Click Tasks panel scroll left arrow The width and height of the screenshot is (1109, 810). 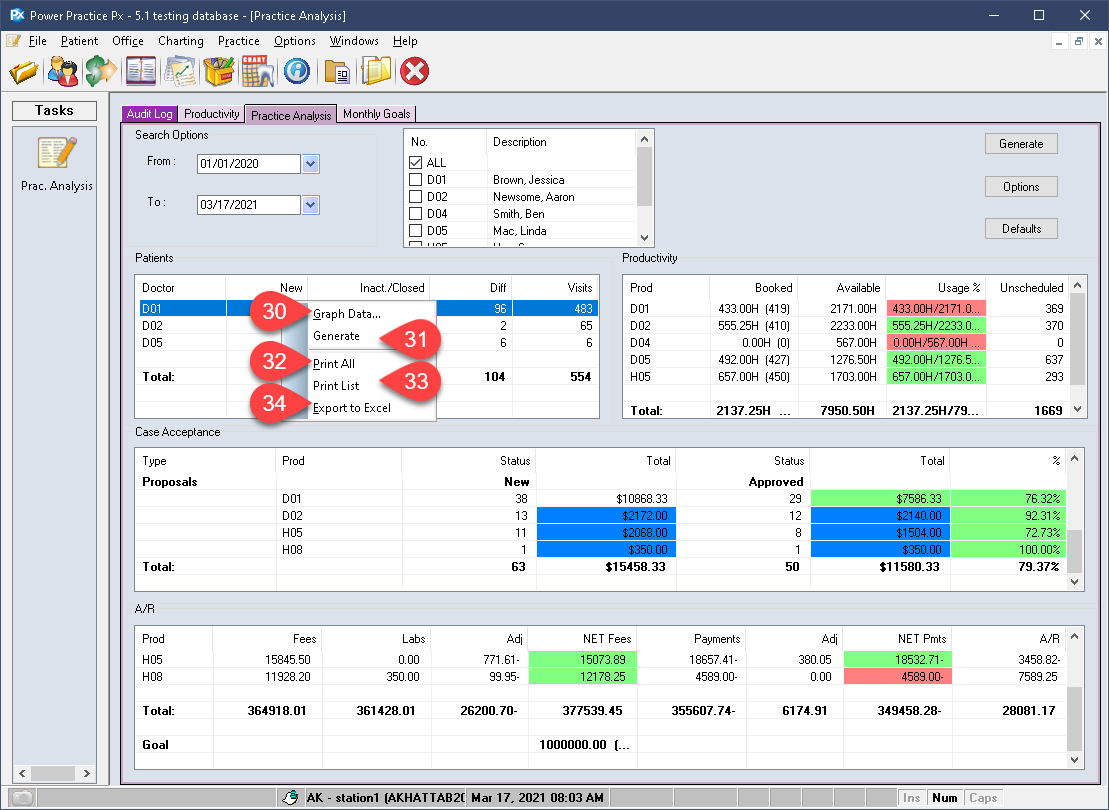point(22,773)
